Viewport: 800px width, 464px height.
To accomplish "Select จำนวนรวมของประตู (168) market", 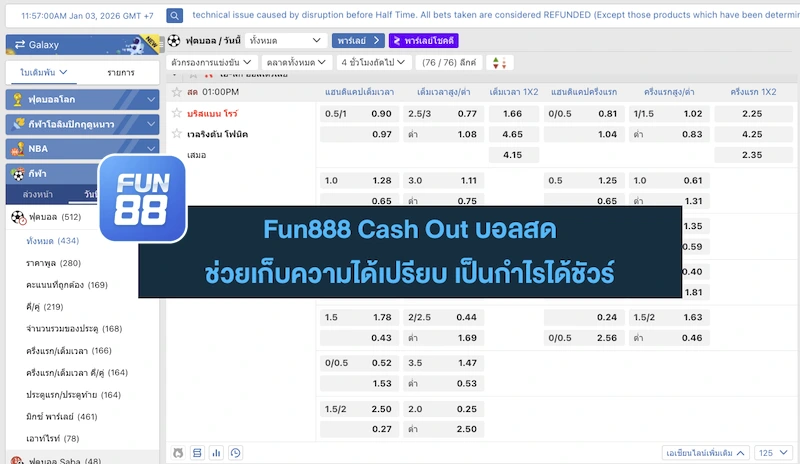I will pos(74,329).
